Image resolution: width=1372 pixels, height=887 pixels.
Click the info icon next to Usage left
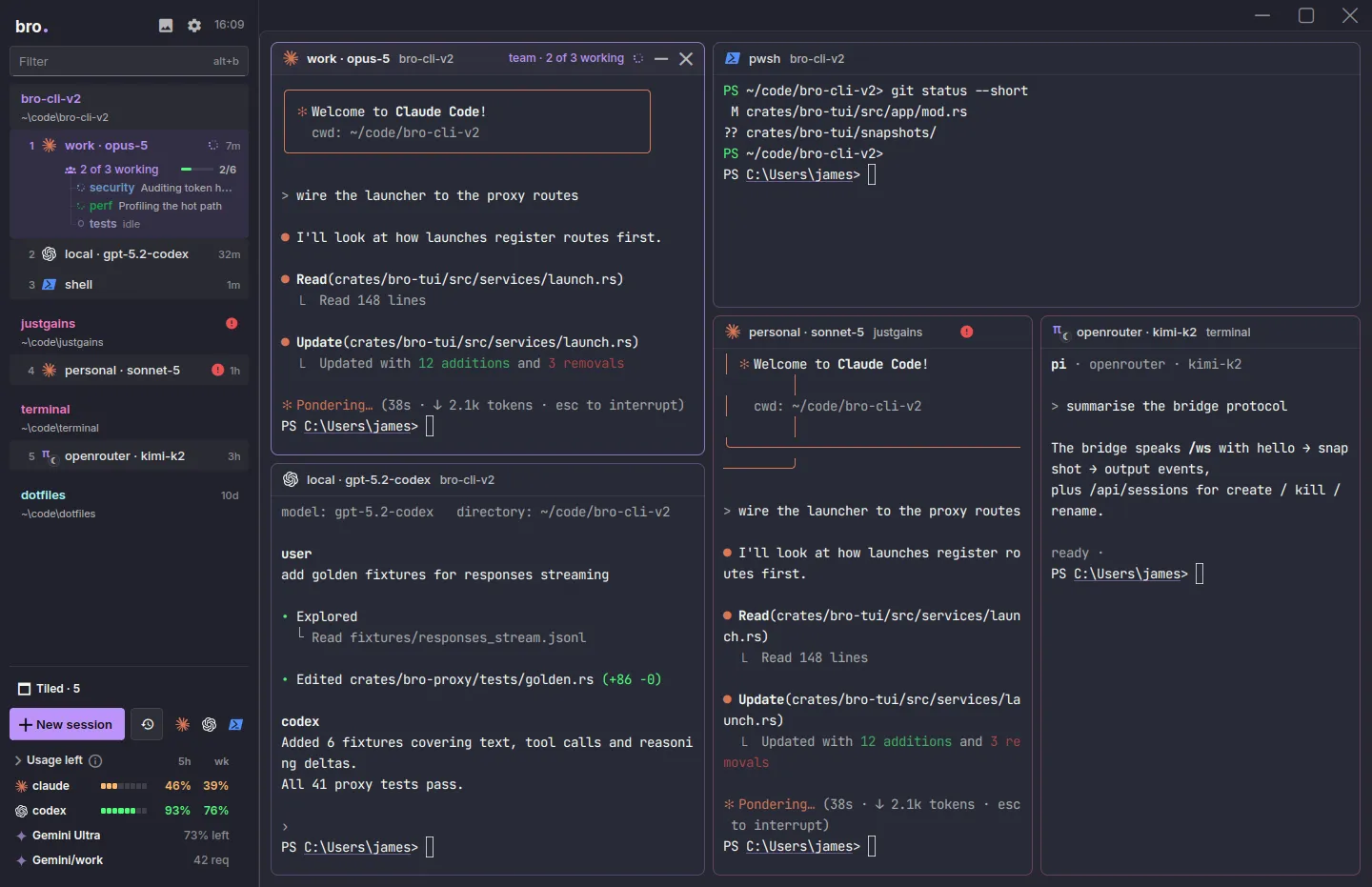point(95,761)
